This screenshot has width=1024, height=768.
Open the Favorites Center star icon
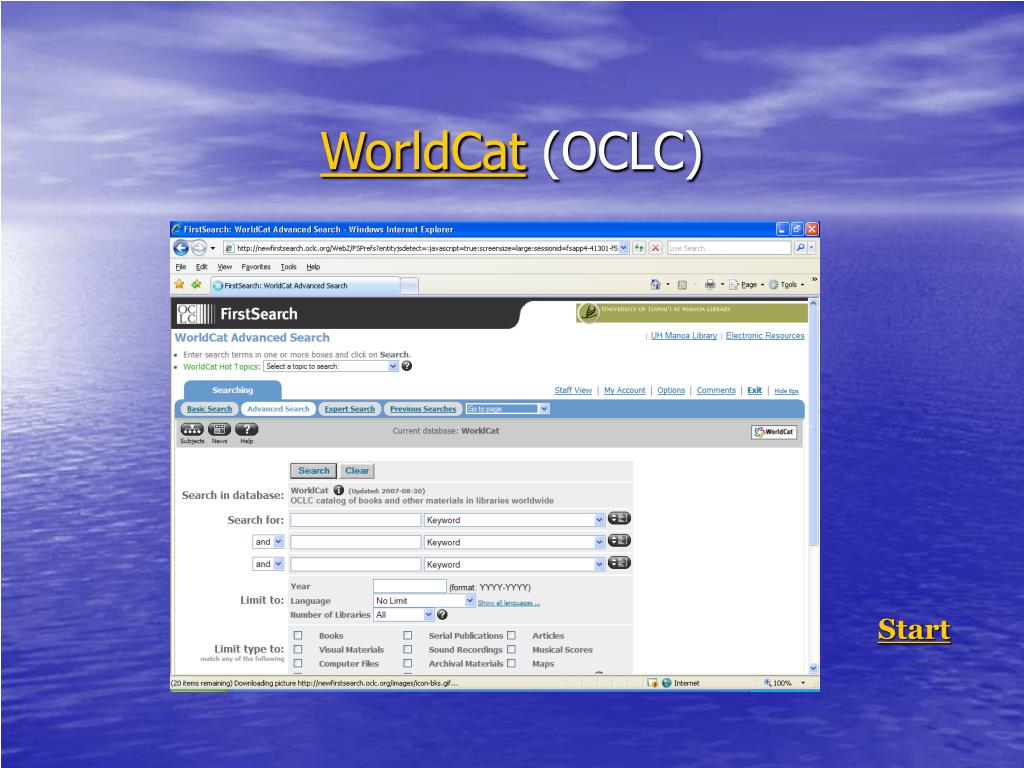(x=180, y=284)
